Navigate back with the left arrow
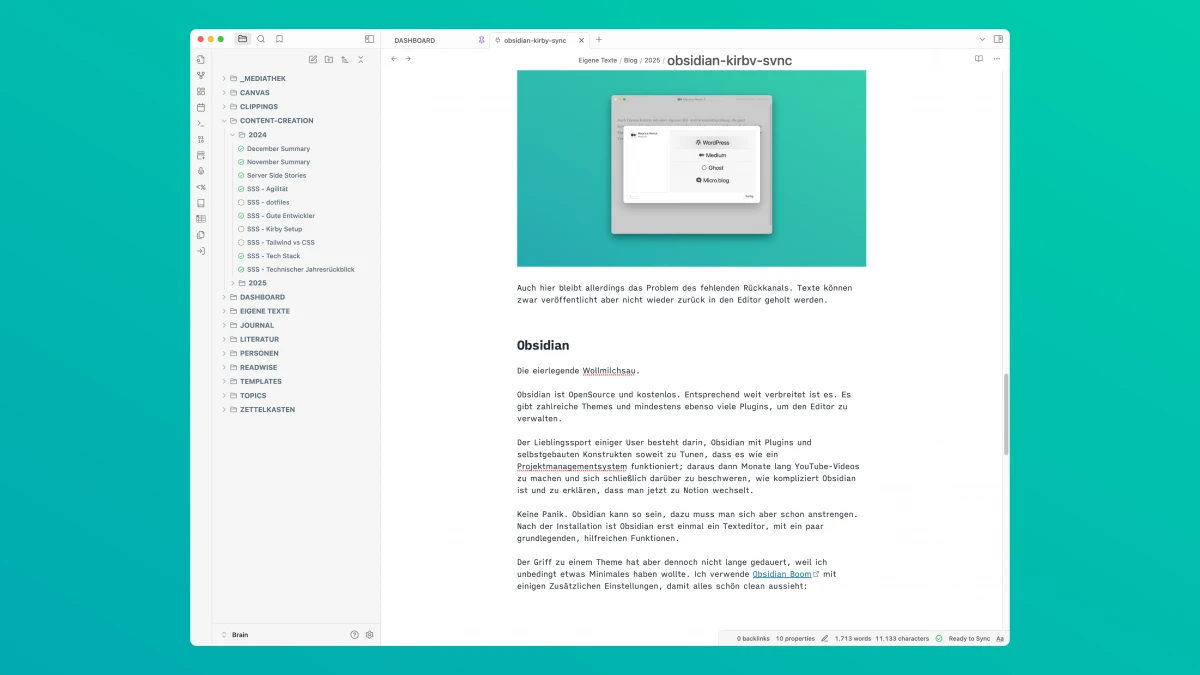The width and height of the screenshot is (1200, 675). tap(394, 59)
